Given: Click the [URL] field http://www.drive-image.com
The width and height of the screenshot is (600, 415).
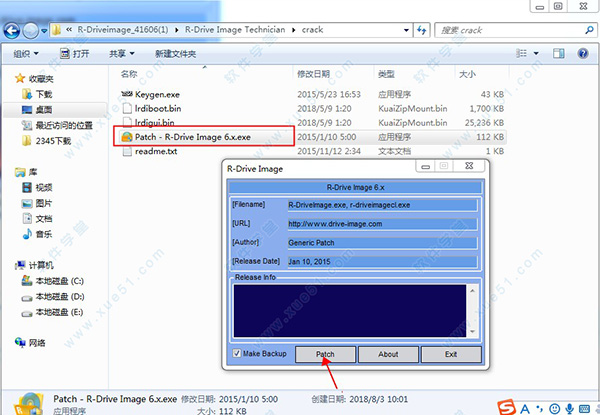Looking at the screenshot, I should click(383, 224).
